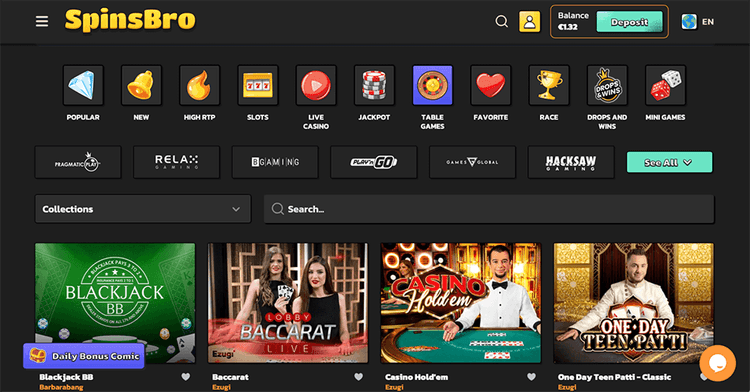Screen dimensions: 750x392
Task: Open the hamburger menu
Action: 42,22
